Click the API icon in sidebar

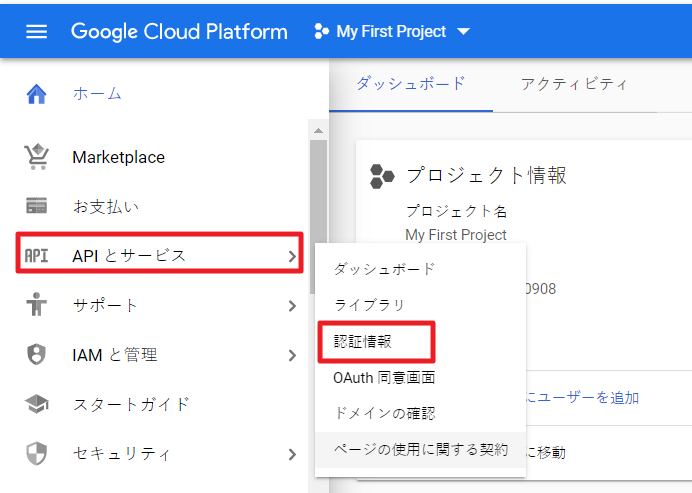(36, 256)
